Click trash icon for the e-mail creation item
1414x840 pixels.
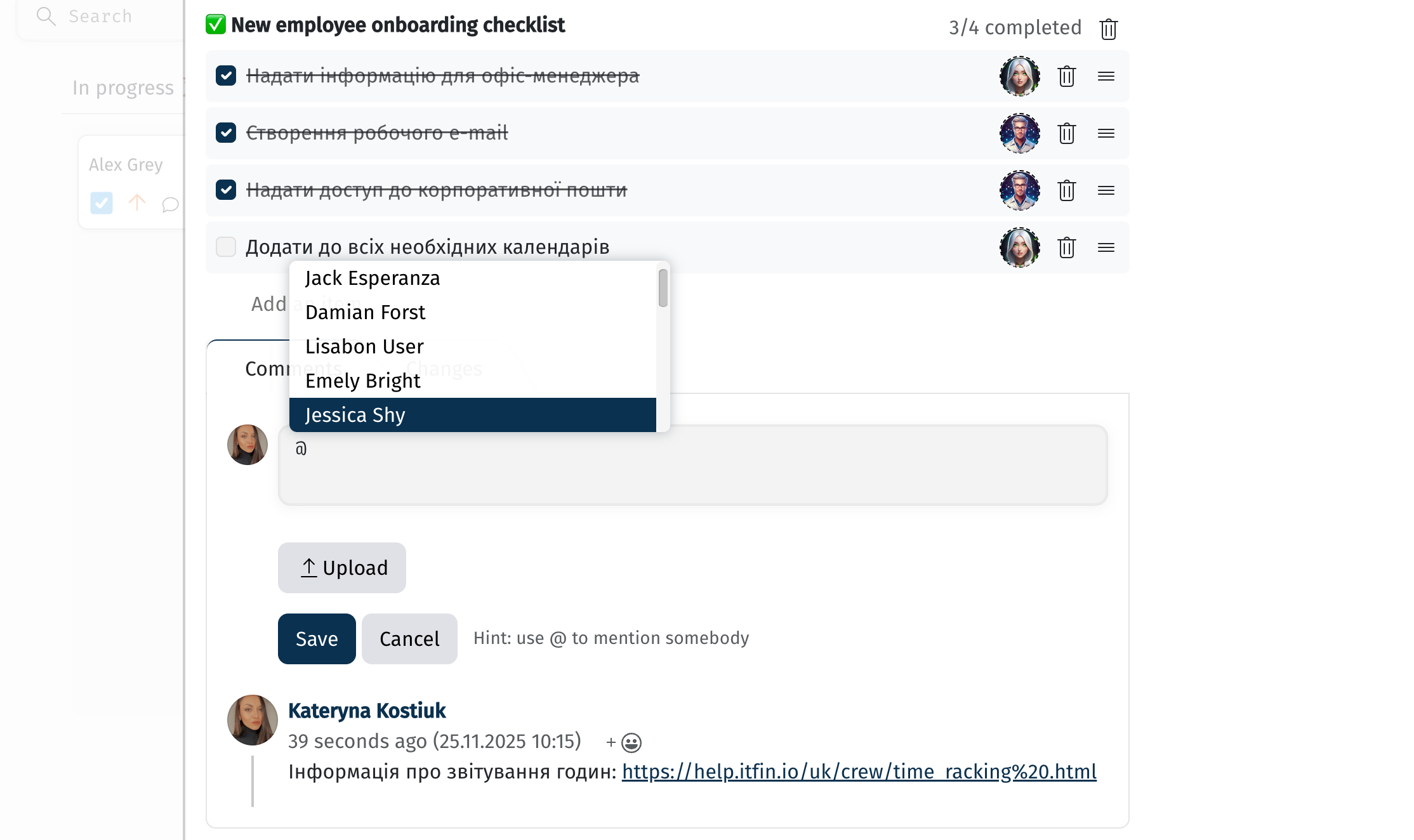(1066, 133)
